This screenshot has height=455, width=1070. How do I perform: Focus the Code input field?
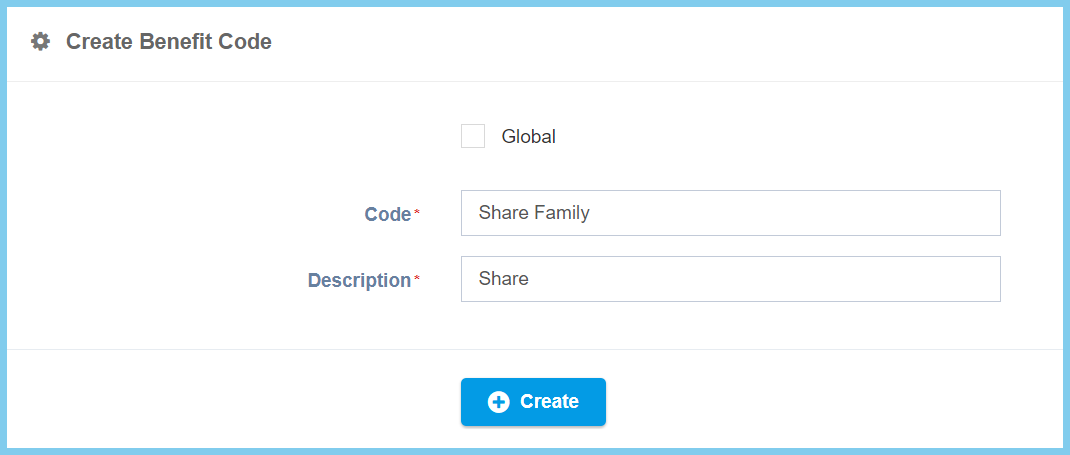(730, 213)
